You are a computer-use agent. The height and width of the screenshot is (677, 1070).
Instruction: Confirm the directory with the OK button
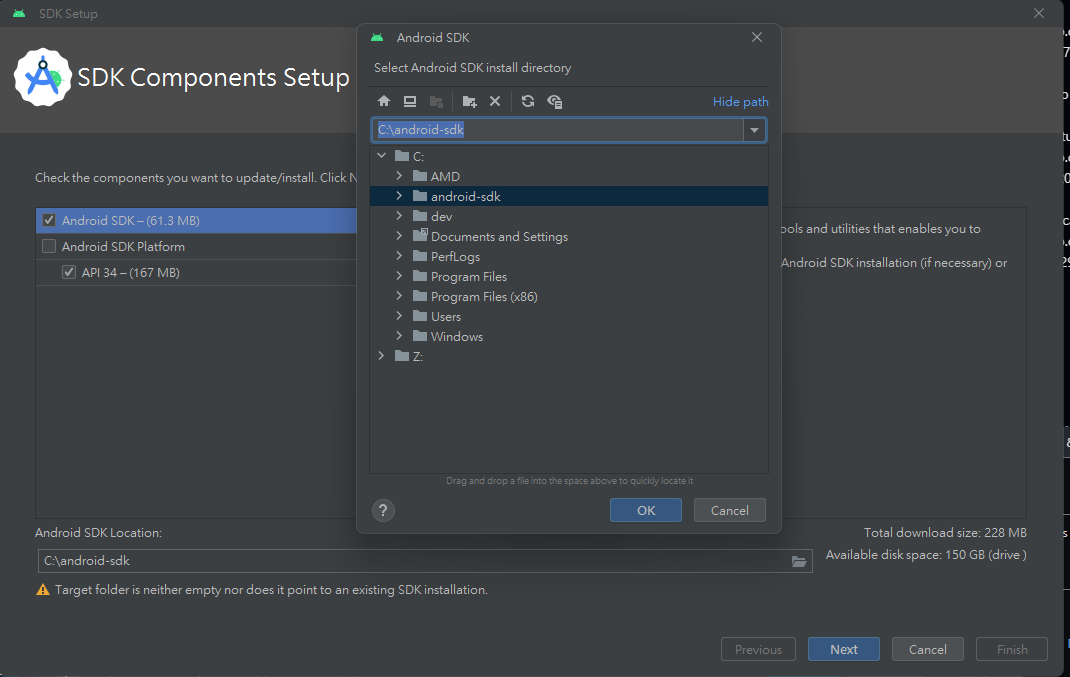645,510
